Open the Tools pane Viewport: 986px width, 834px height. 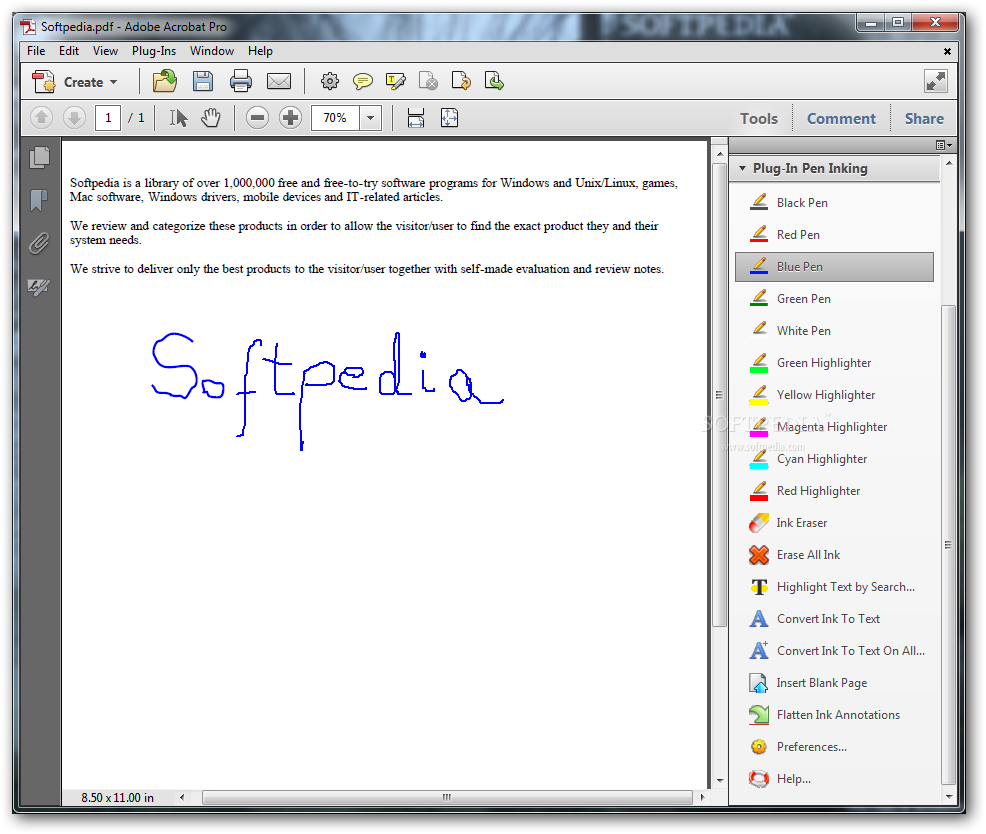(759, 118)
